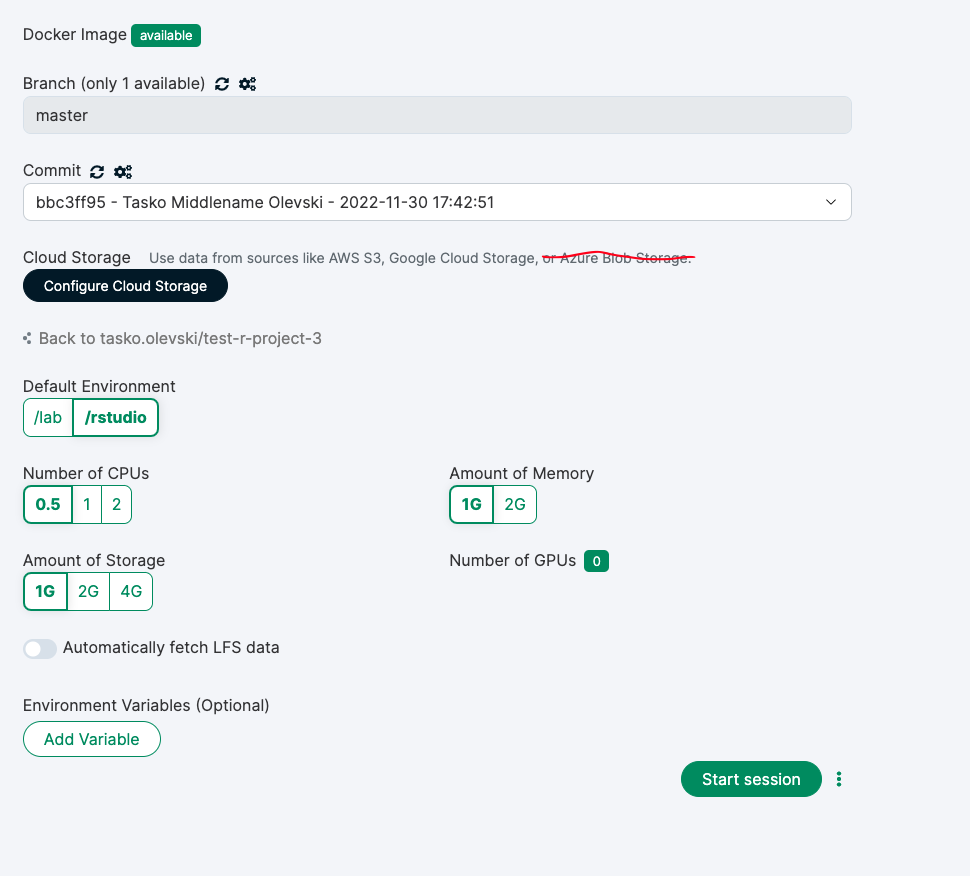Open Configure Cloud Storage
Image resolution: width=970 pixels, height=876 pixels.
click(x=125, y=285)
